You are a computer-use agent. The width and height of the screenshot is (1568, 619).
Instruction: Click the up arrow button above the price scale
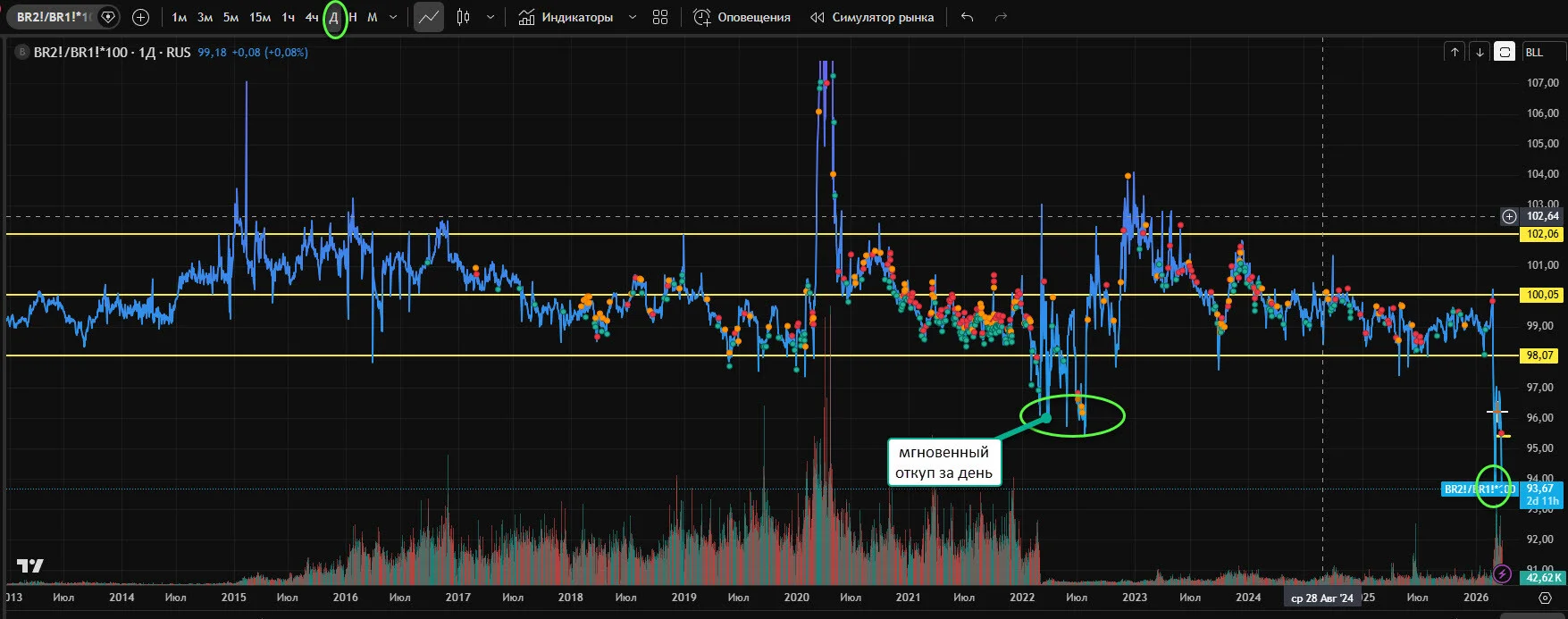tap(1455, 52)
